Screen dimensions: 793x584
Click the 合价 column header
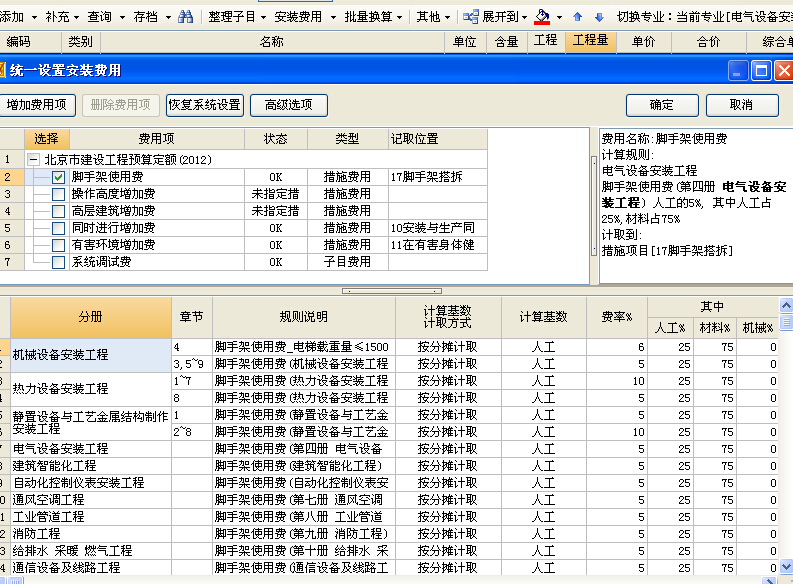(709, 41)
